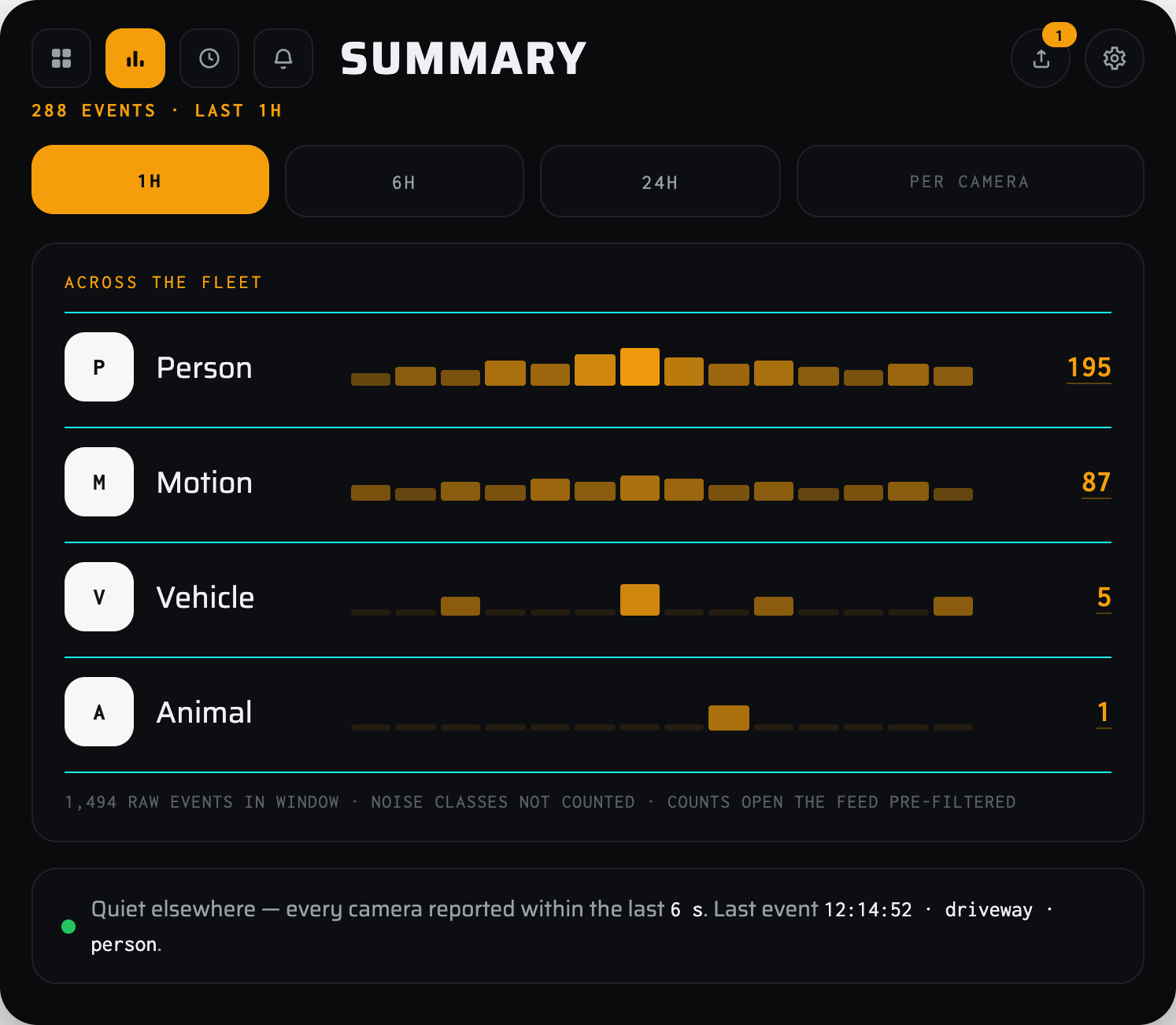Open the Animal count 1 link
This screenshot has height=1025, width=1176.
tap(1104, 712)
